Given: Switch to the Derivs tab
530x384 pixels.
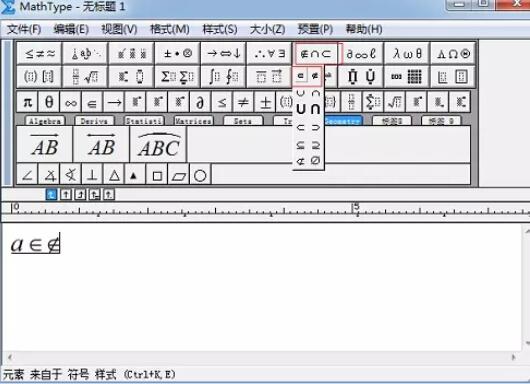Looking at the screenshot, I should (x=94, y=121).
